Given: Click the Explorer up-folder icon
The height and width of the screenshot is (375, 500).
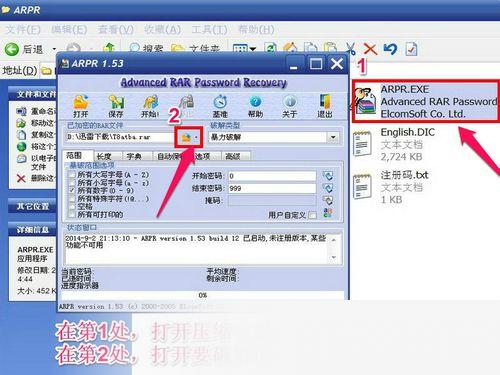Looking at the screenshot, I should tap(109, 49).
